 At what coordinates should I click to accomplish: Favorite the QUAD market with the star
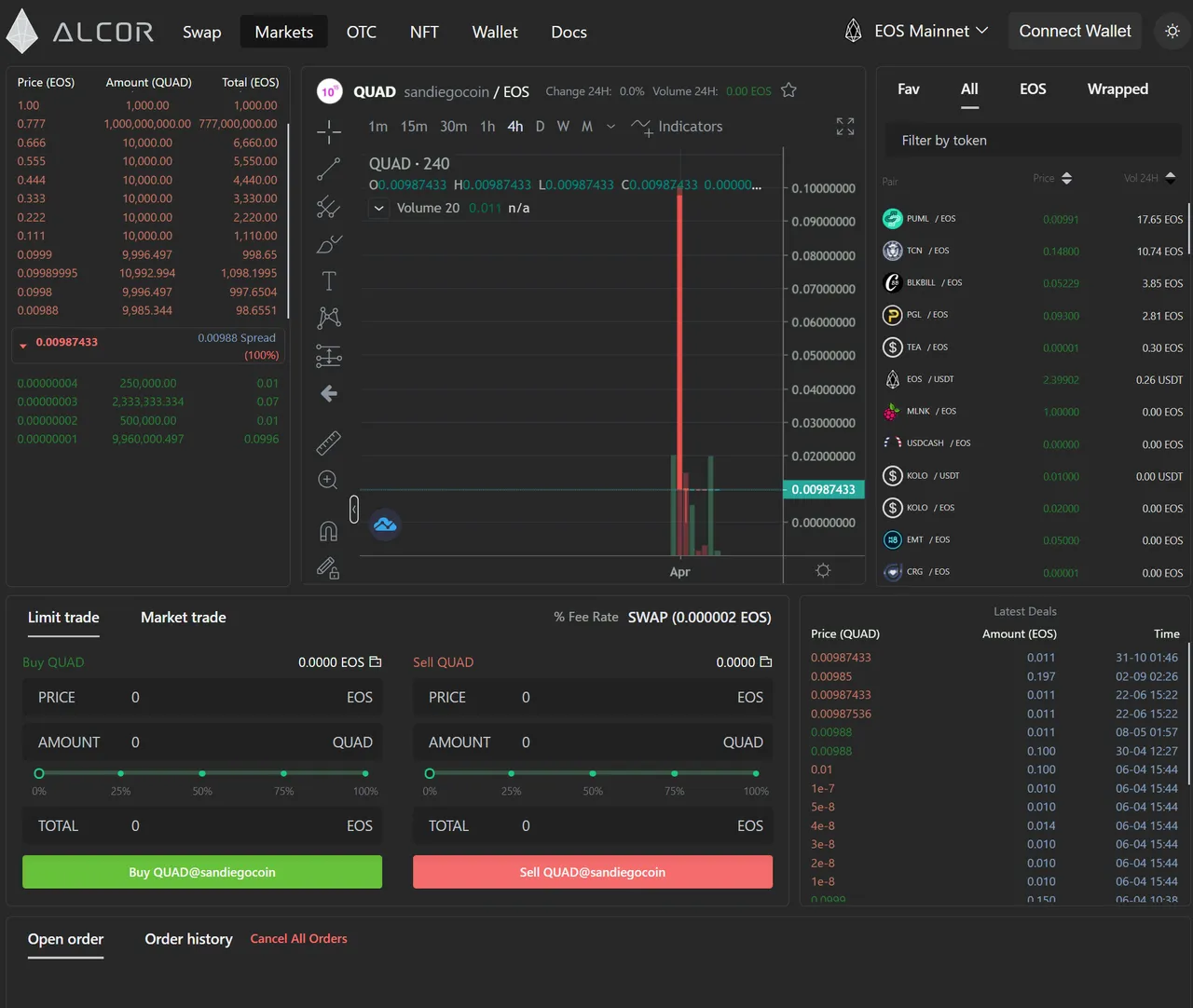tap(788, 90)
